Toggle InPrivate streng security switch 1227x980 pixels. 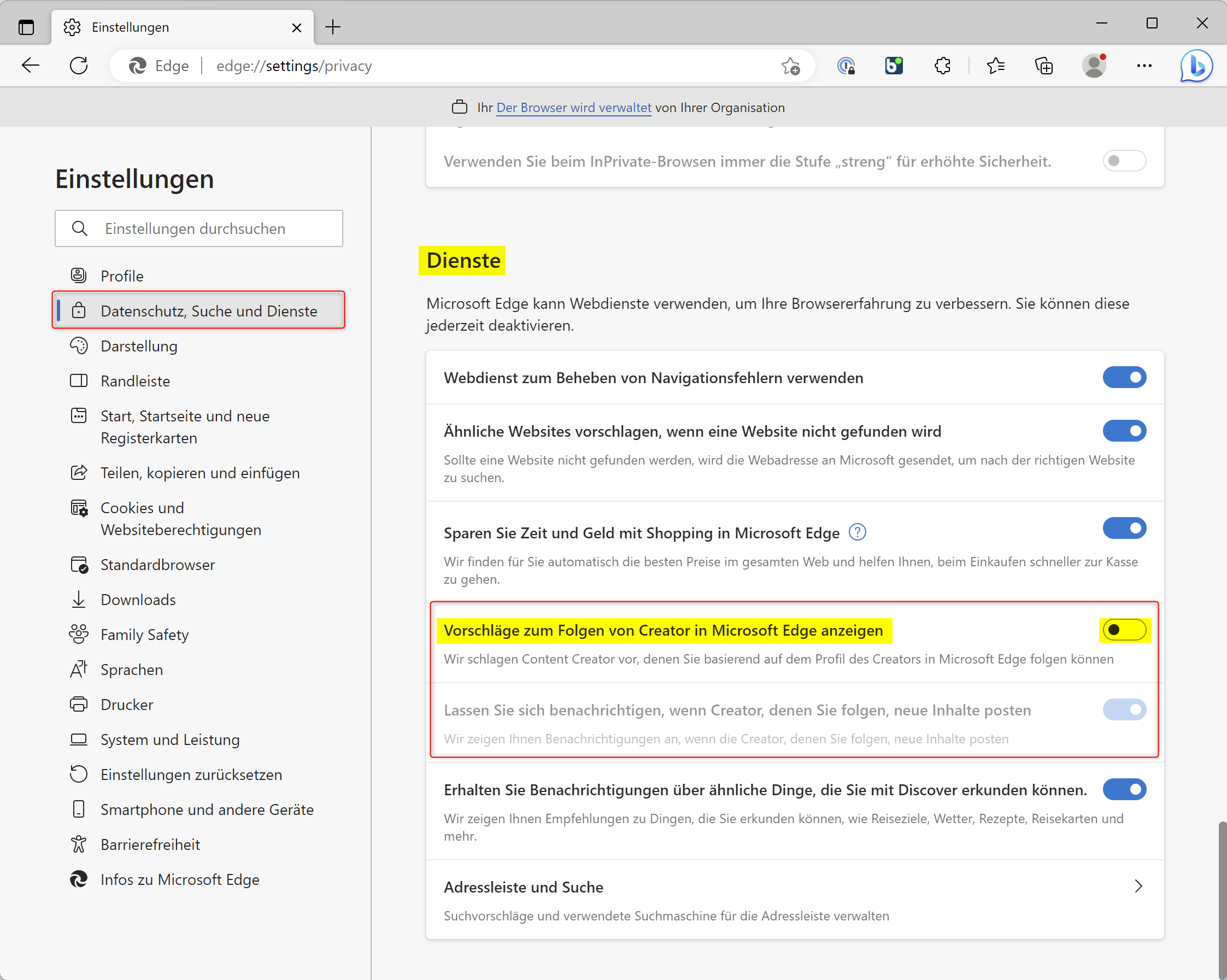pyautogui.click(x=1124, y=161)
